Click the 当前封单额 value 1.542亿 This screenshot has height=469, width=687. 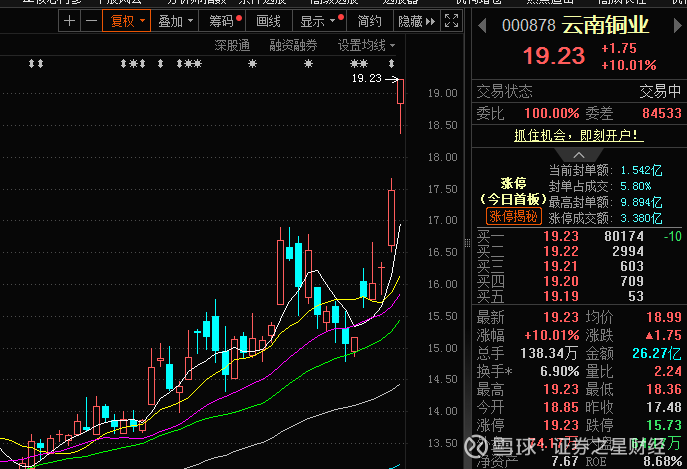coord(641,170)
